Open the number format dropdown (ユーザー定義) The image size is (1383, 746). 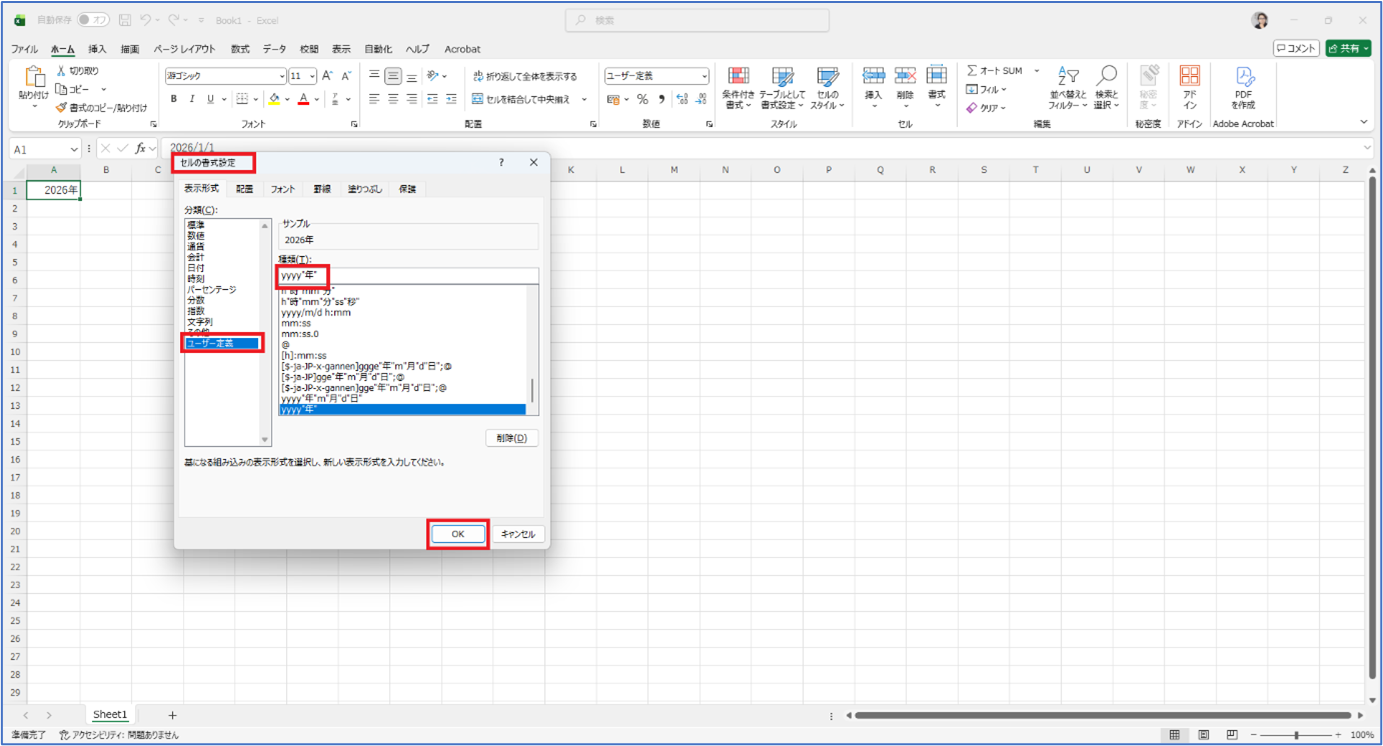click(704, 76)
